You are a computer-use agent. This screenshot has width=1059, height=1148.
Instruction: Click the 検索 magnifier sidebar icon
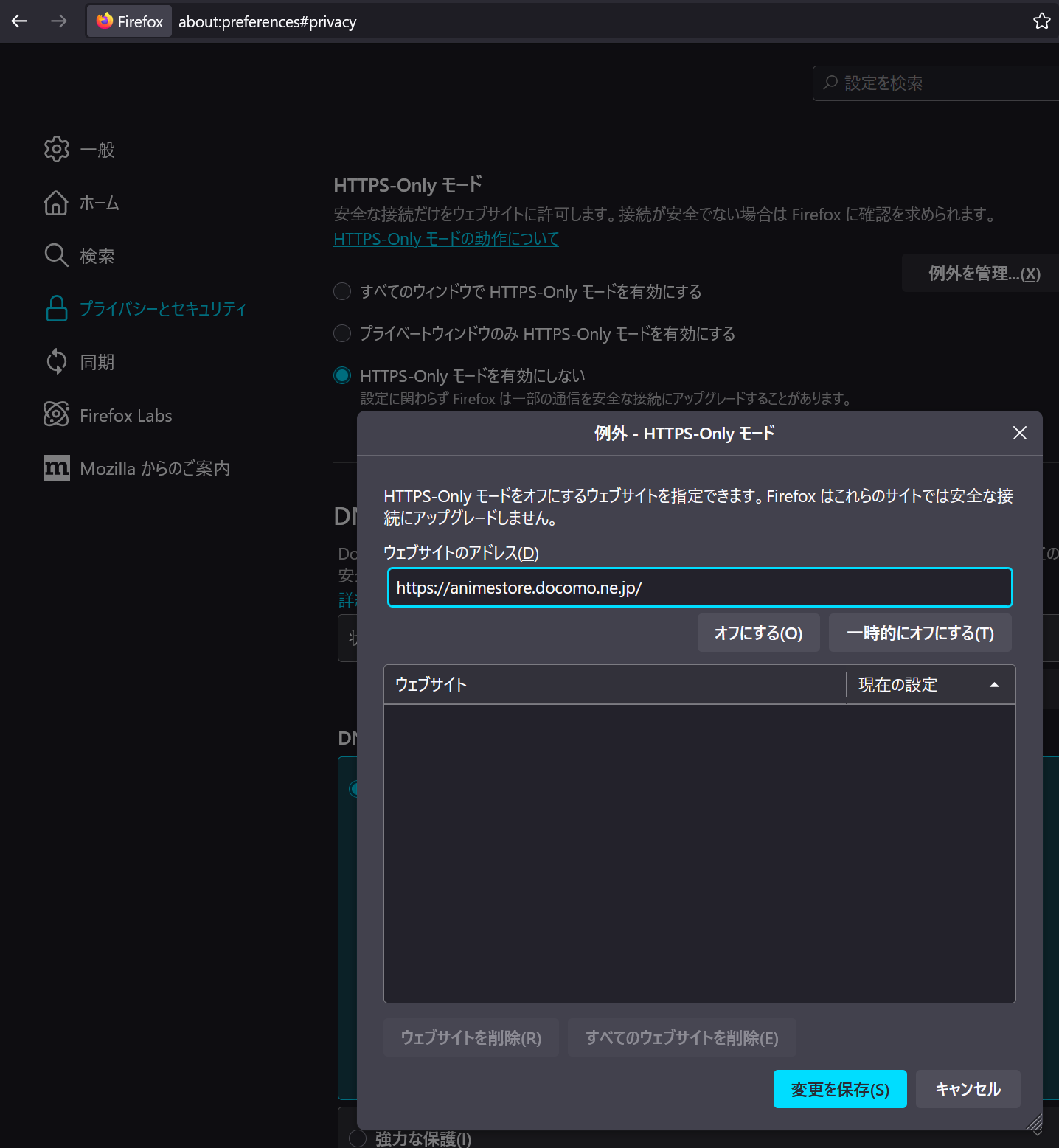[x=57, y=255]
